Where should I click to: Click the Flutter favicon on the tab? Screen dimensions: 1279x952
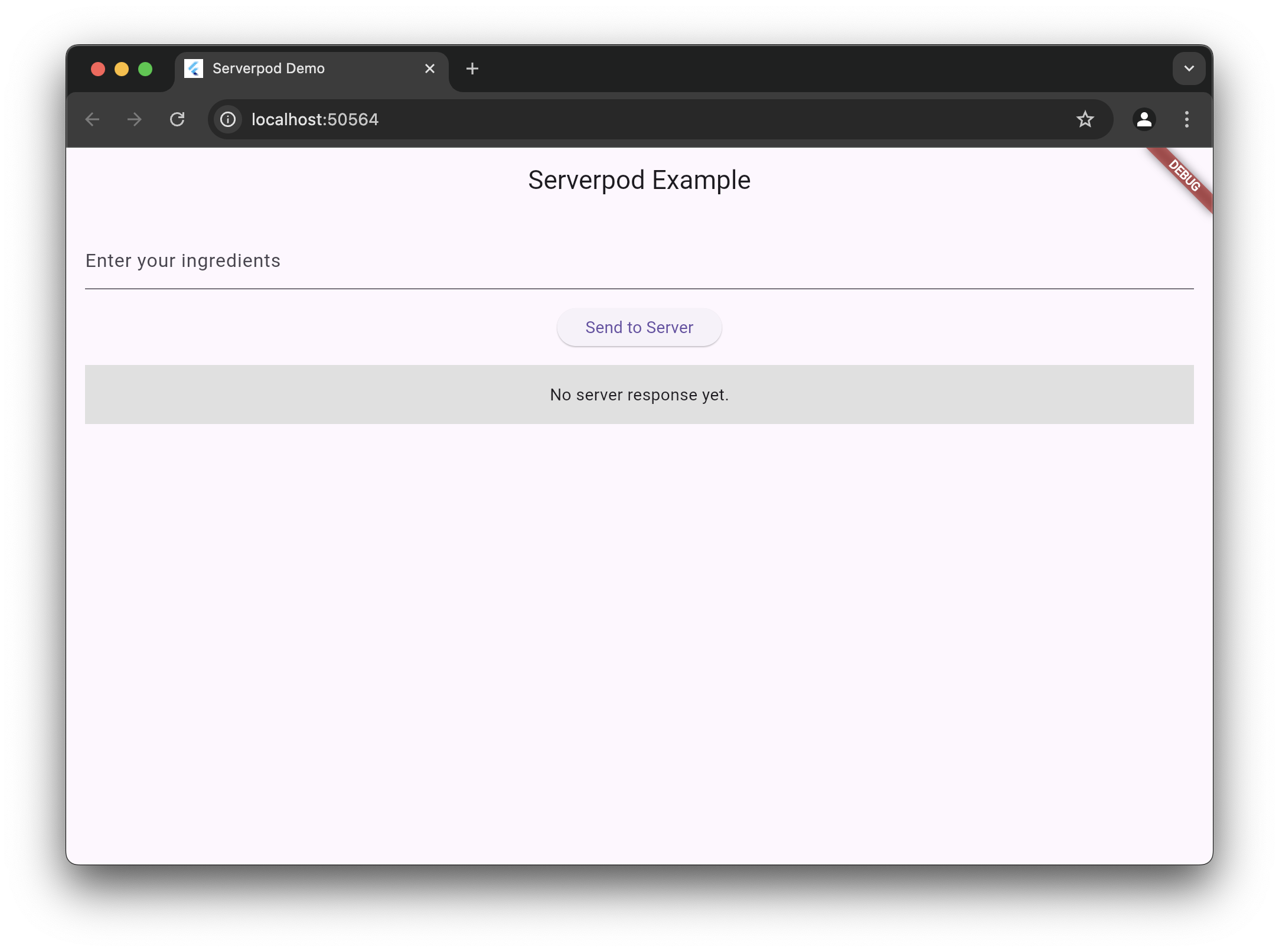pyautogui.click(x=194, y=69)
